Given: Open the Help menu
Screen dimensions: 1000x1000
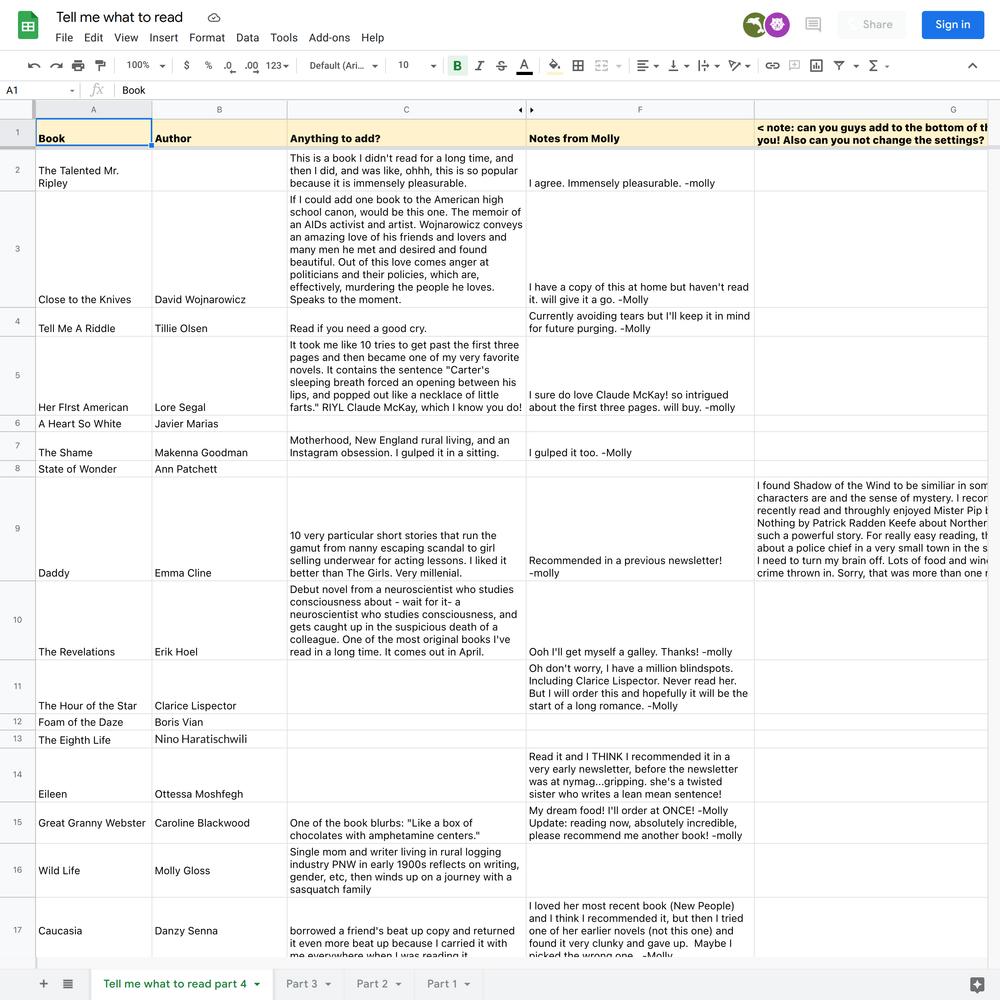Looking at the screenshot, I should [x=372, y=38].
